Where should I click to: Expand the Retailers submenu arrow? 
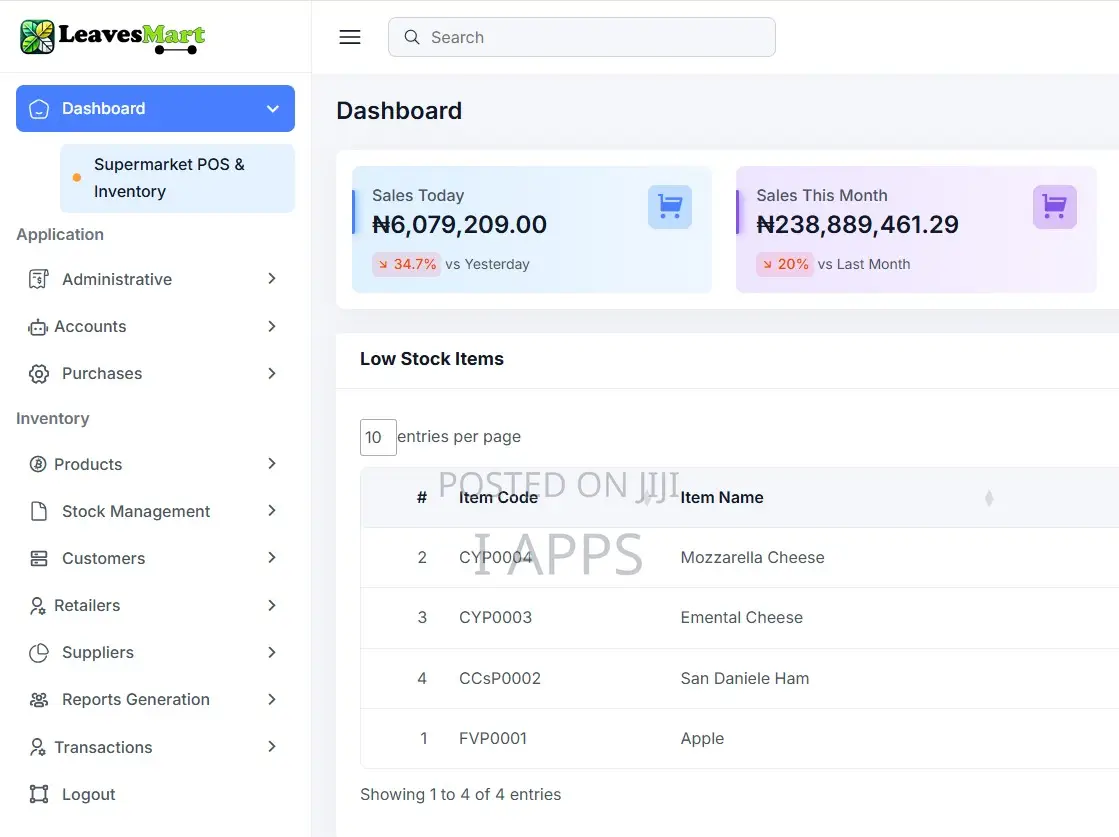272,605
